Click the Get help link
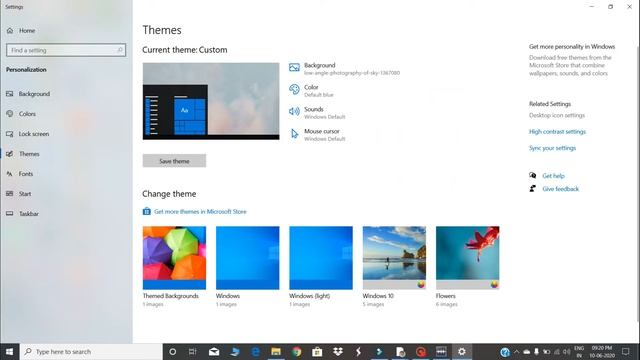Screen dimensions: 640x360 pyautogui.click(x=553, y=176)
